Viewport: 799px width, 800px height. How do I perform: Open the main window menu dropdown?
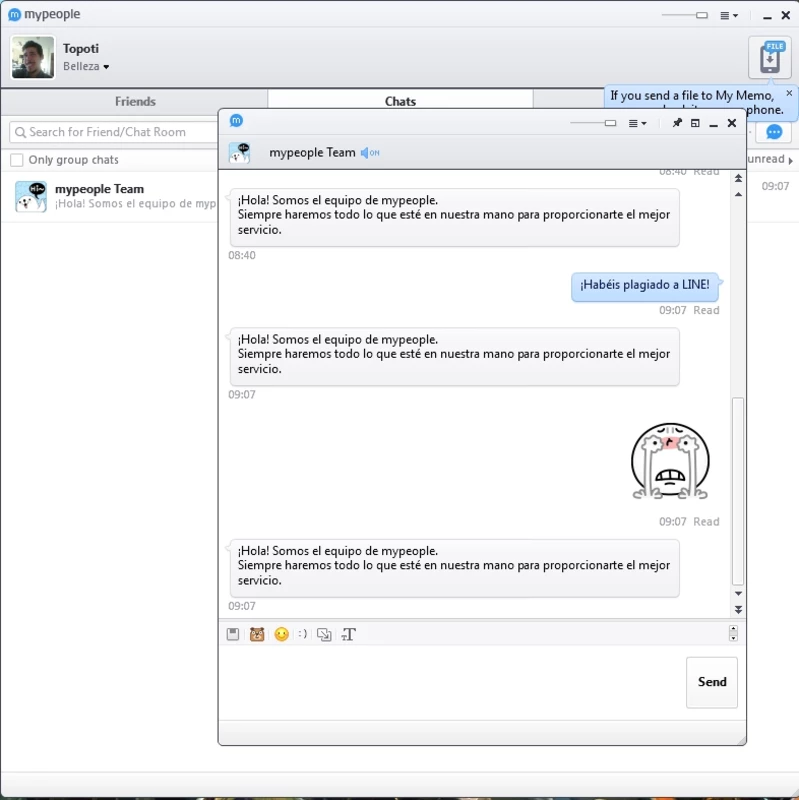tap(729, 15)
